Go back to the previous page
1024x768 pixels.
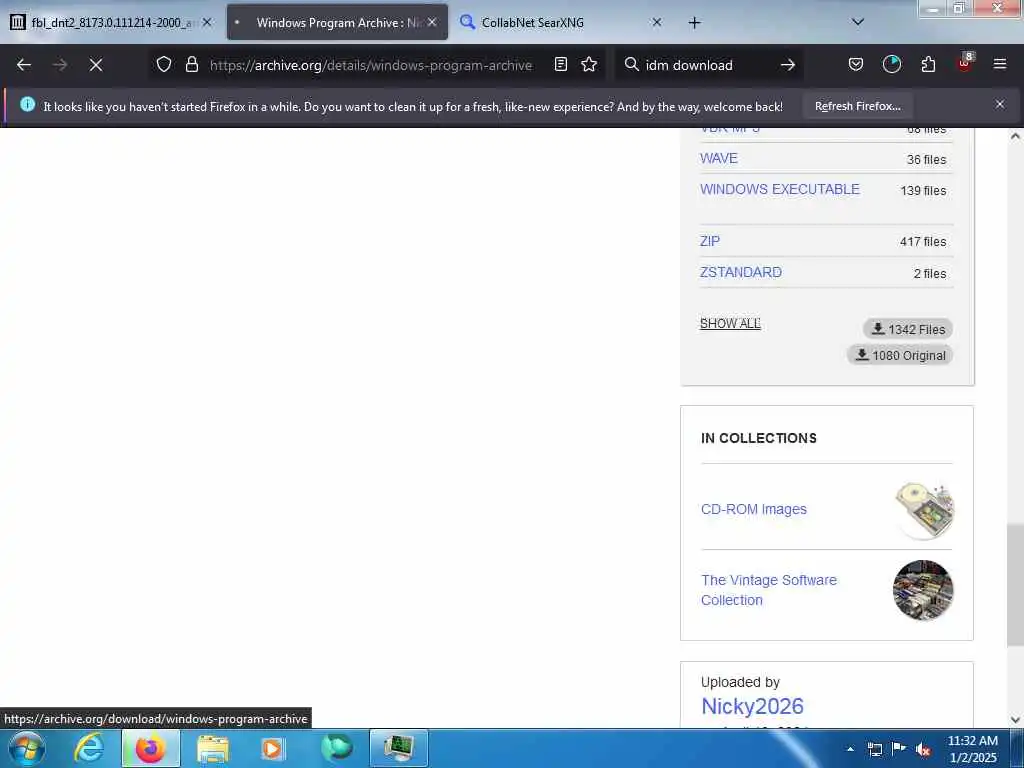(x=24, y=65)
